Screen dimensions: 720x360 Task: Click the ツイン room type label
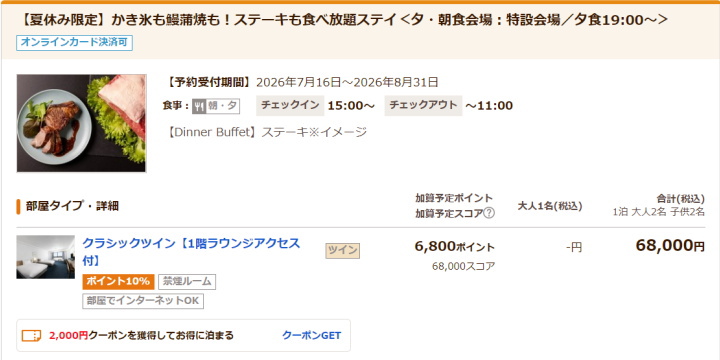pos(343,251)
